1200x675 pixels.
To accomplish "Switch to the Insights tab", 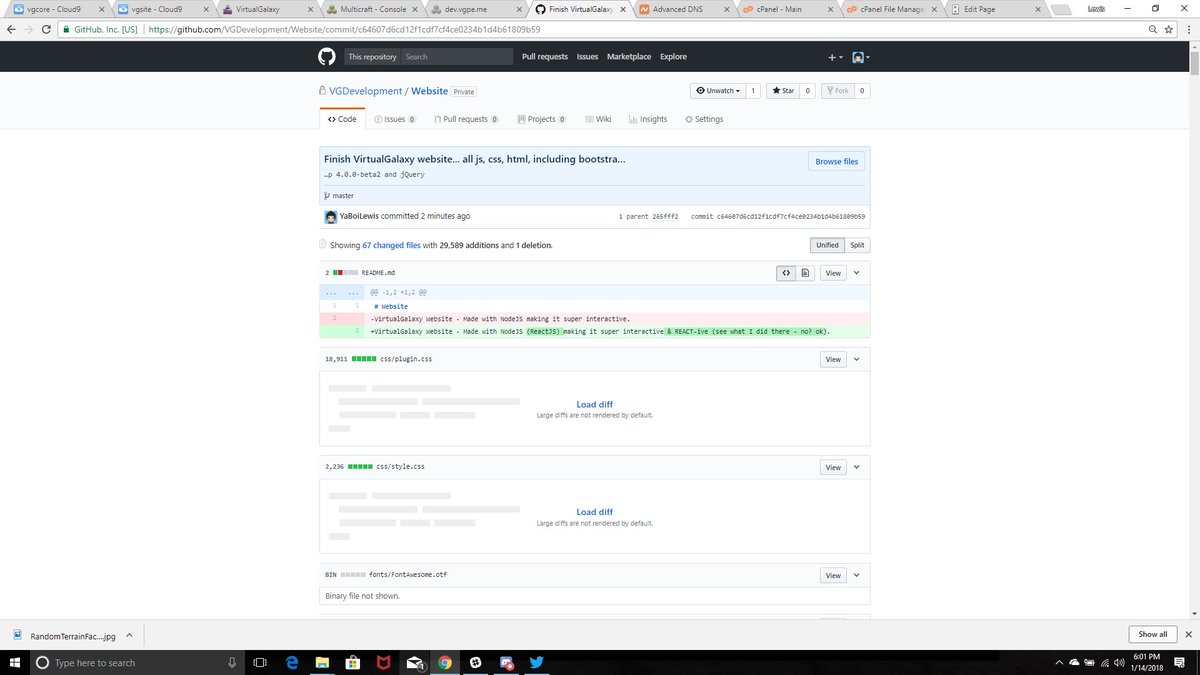I will 648,119.
